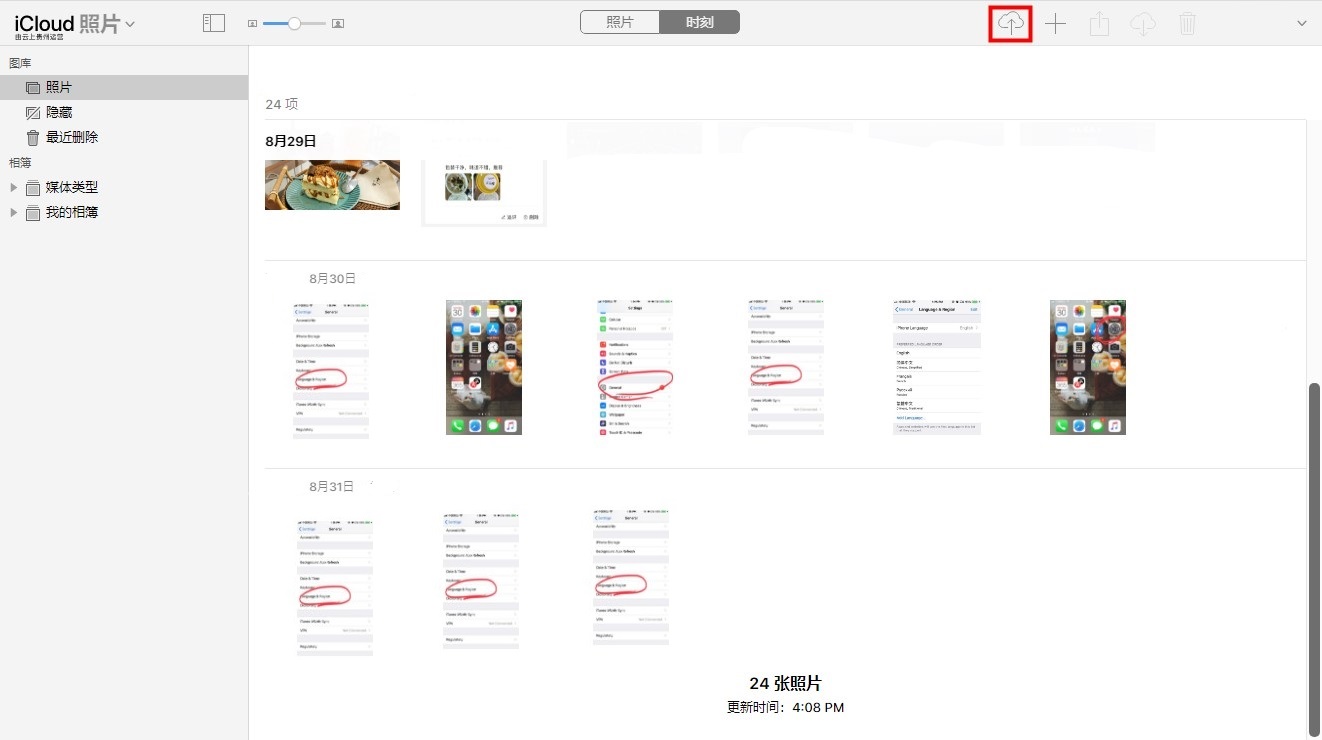Screen dimensions: 1322x740
Task: Click the large thumbnail zoom-in icon
Action: pyautogui.click(x=338, y=23)
